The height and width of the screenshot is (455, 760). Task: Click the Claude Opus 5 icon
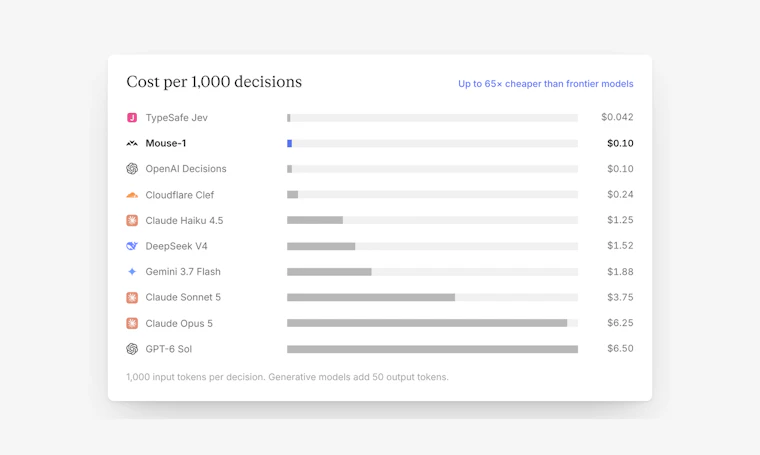(132, 323)
